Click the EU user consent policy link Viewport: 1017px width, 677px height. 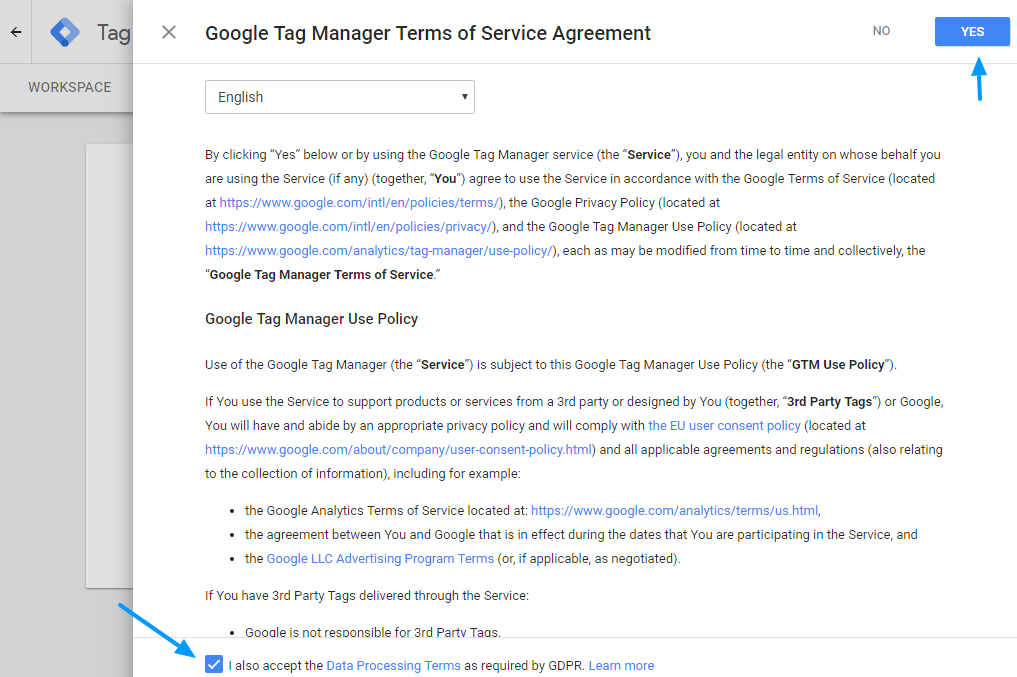click(x=724, y=426)
